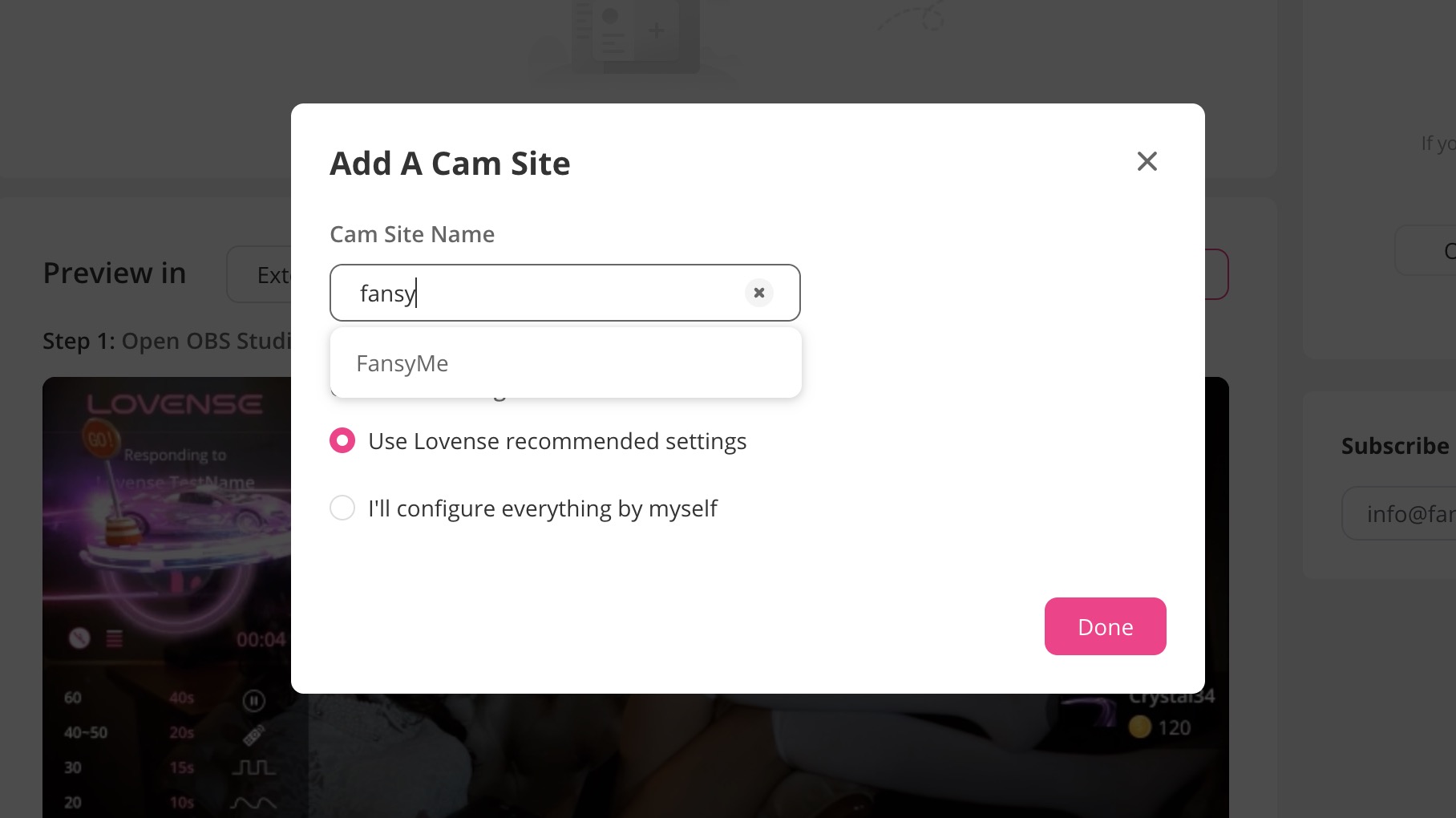Click inside the Cam Site Name input
1456x818 pixels.
click(545, 293)
